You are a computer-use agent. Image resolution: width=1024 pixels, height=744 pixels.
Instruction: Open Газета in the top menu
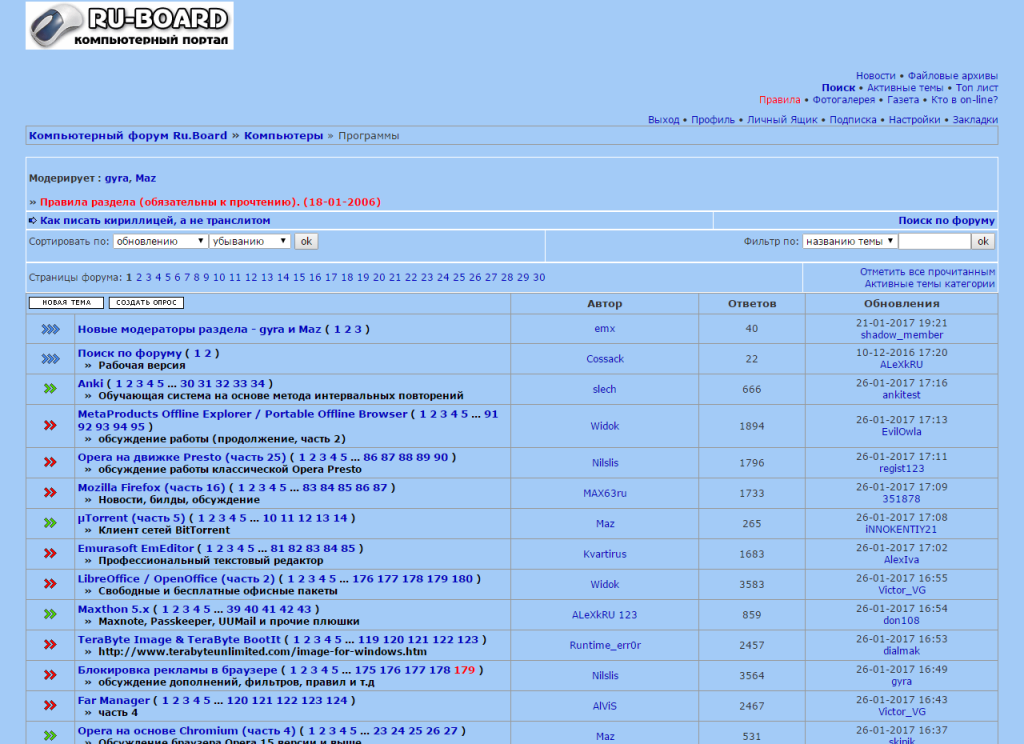(x=903, y=100)
